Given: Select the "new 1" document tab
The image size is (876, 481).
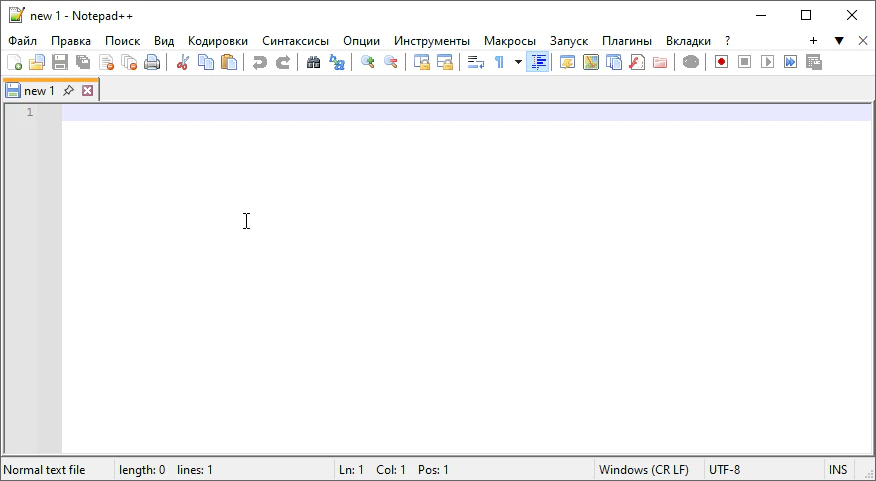Looking at the screenshot, I should coord(39,90).
